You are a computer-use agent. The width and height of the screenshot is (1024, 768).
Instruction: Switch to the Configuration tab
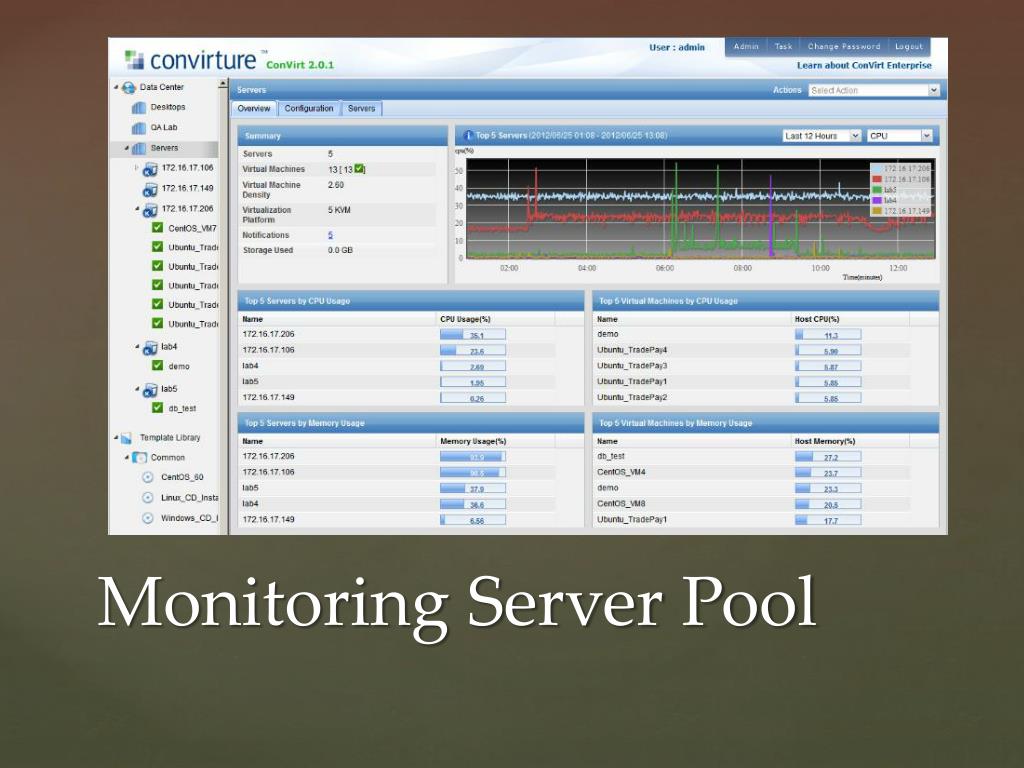pos(308,108)
